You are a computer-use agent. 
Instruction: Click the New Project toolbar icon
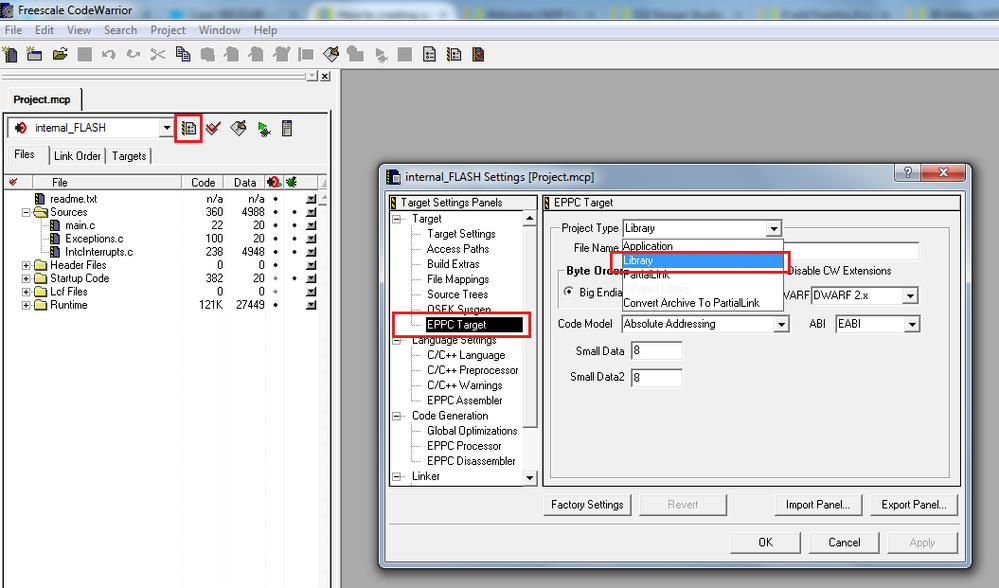pyautogui.click(x=34, y=55)
